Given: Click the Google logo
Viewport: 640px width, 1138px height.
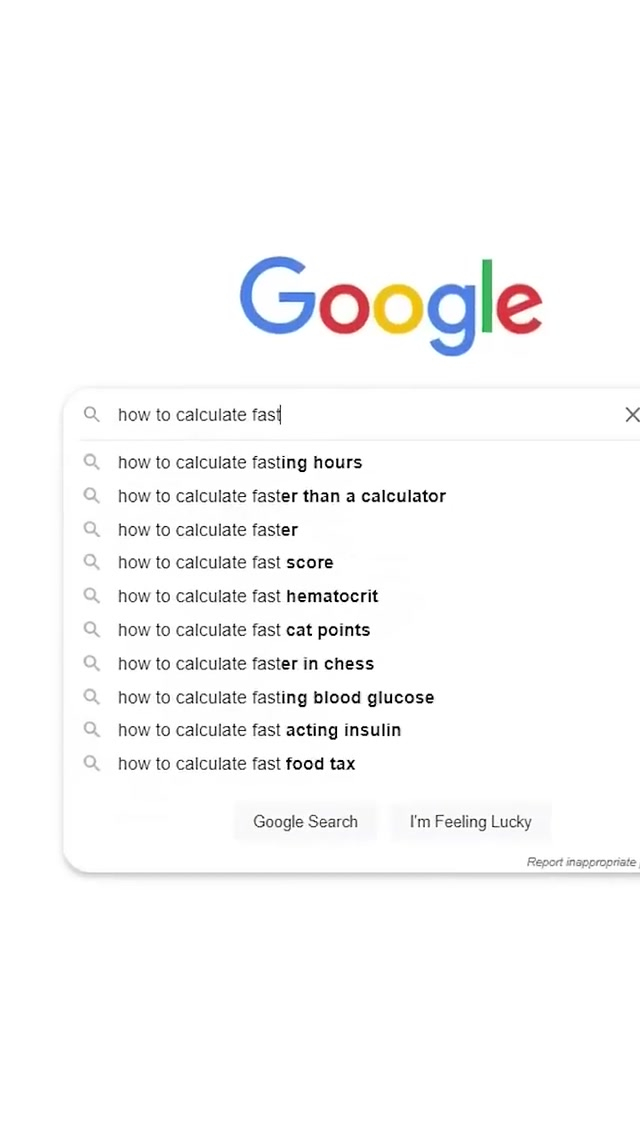Looking at the screenshot, I should tap(391, 303).
